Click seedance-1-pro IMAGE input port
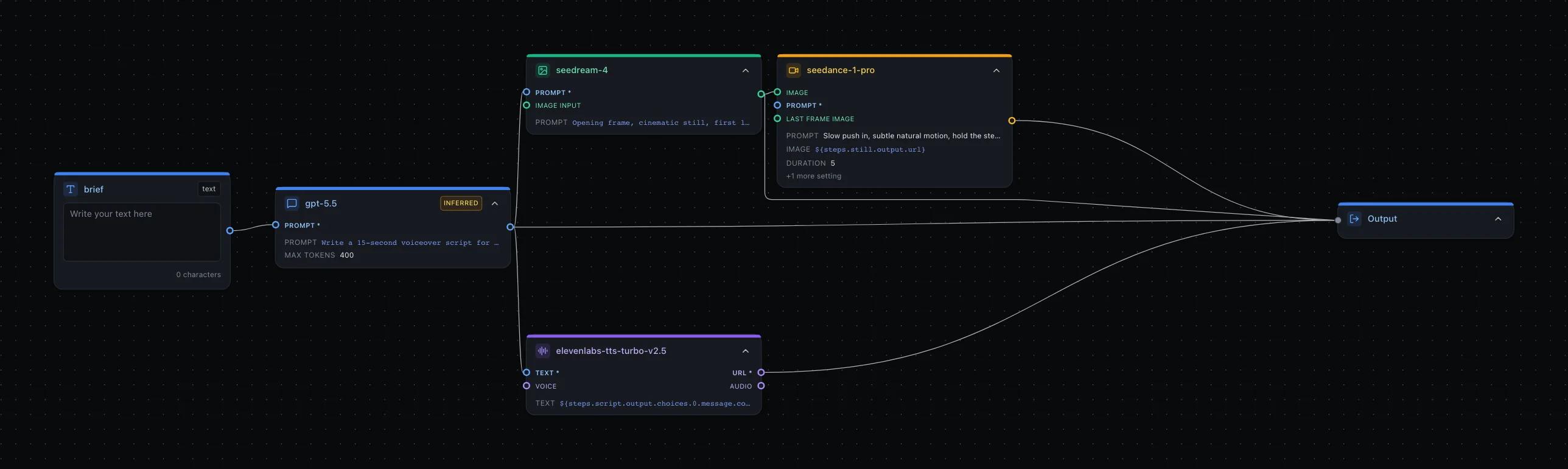This screenshot has width=1568, height=469. point(777,92)
